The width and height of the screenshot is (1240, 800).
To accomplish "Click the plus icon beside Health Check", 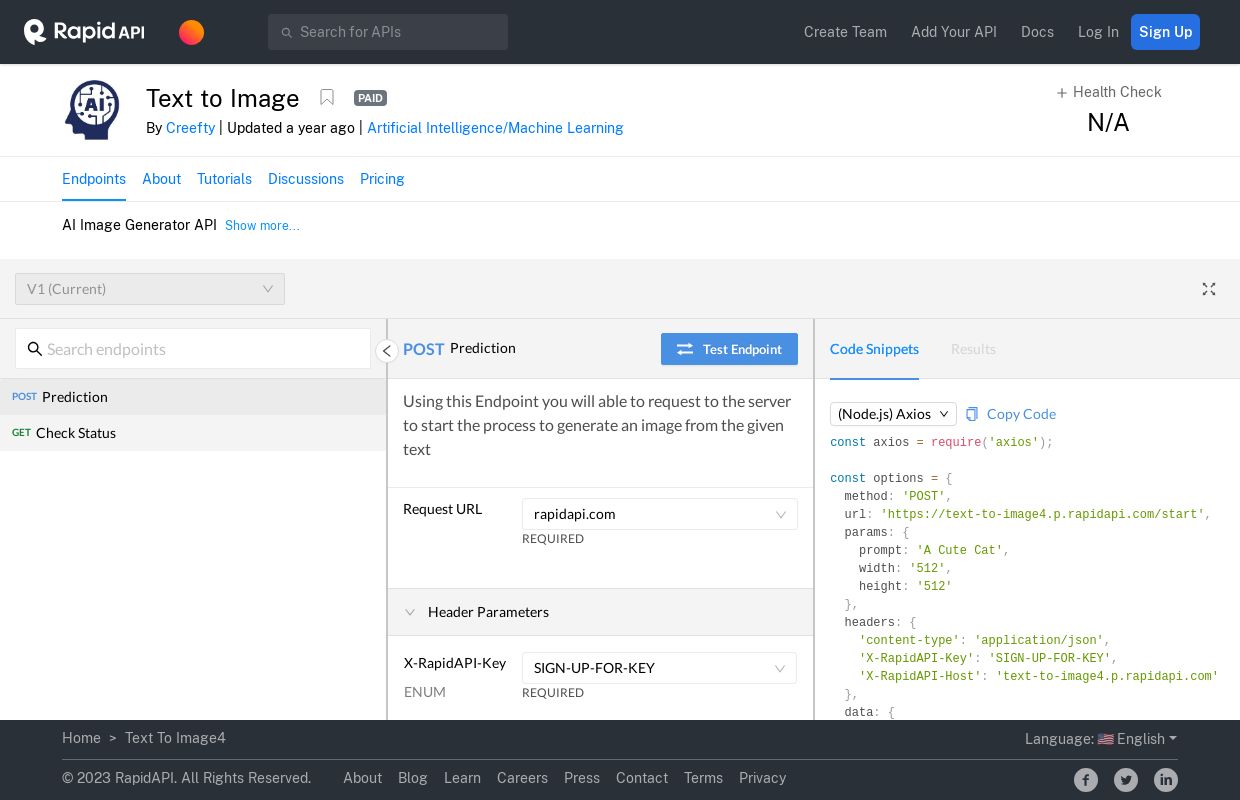I will 1062,93.
